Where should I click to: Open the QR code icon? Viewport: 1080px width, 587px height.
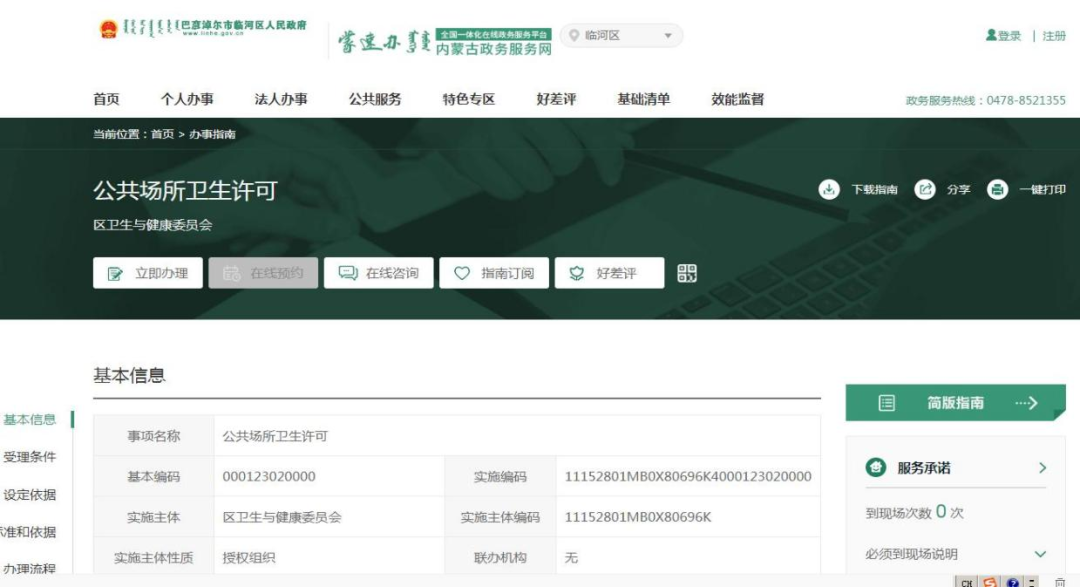click(686, 273)
